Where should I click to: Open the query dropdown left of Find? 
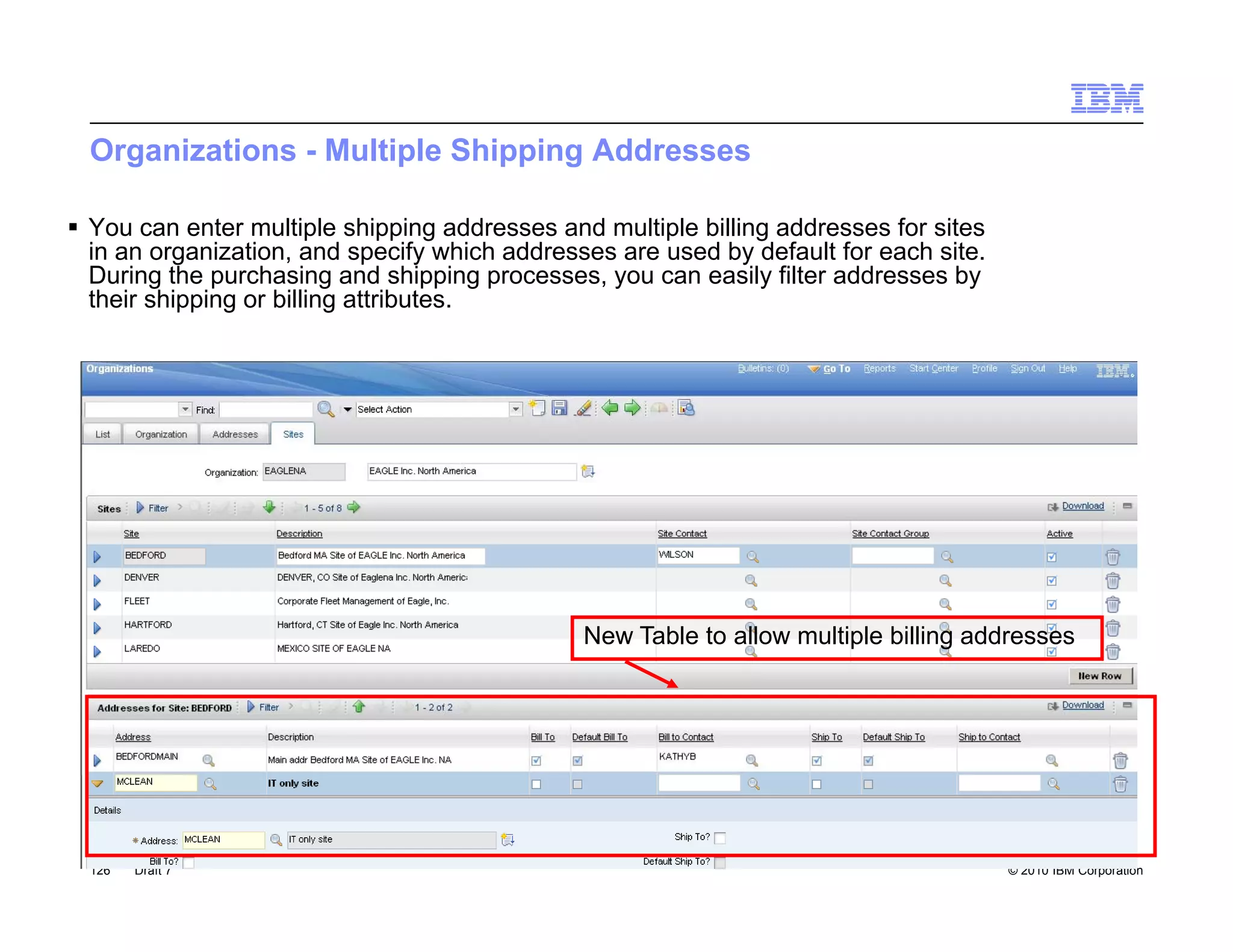pos(185,409)
